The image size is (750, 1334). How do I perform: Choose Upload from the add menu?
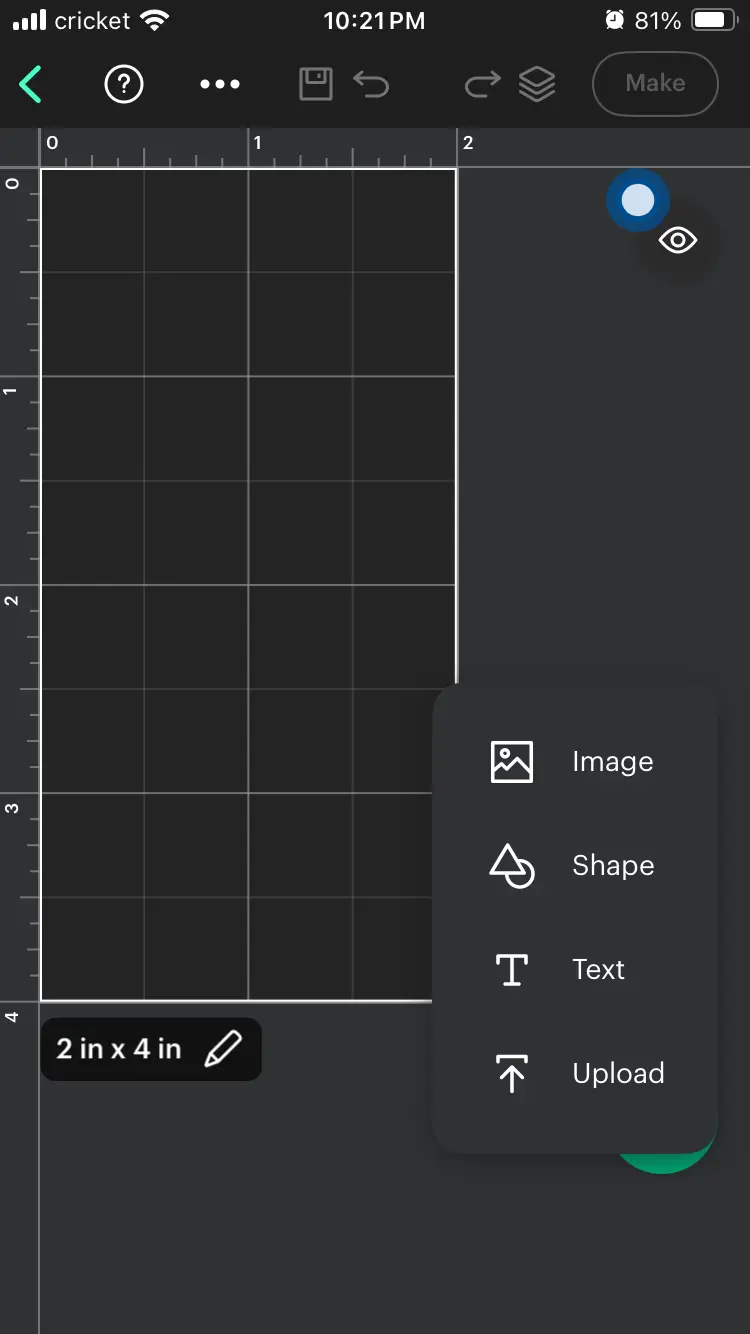tap(618, 1074)
